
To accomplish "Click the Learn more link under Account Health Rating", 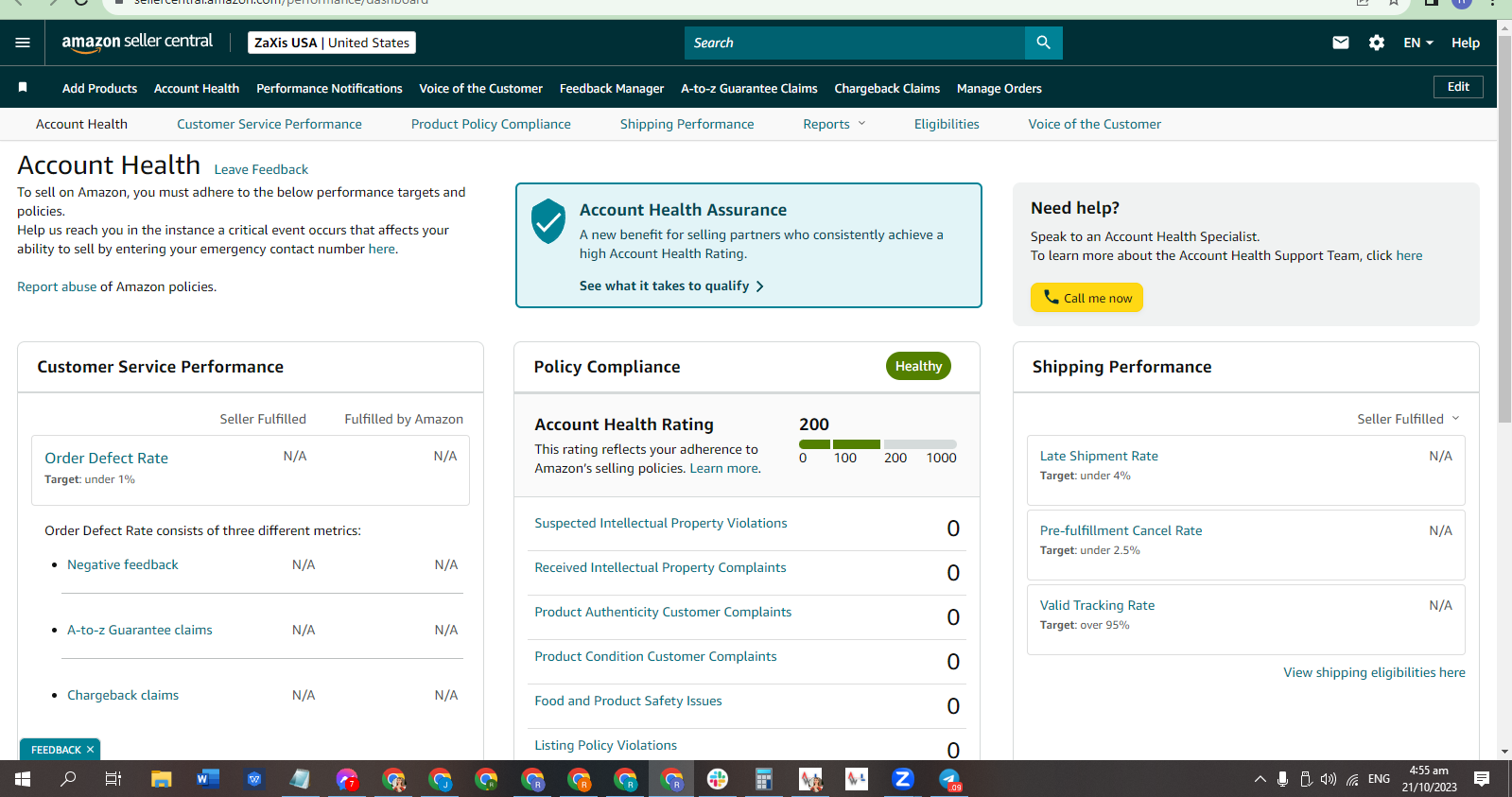I will (x=724, y=468).
